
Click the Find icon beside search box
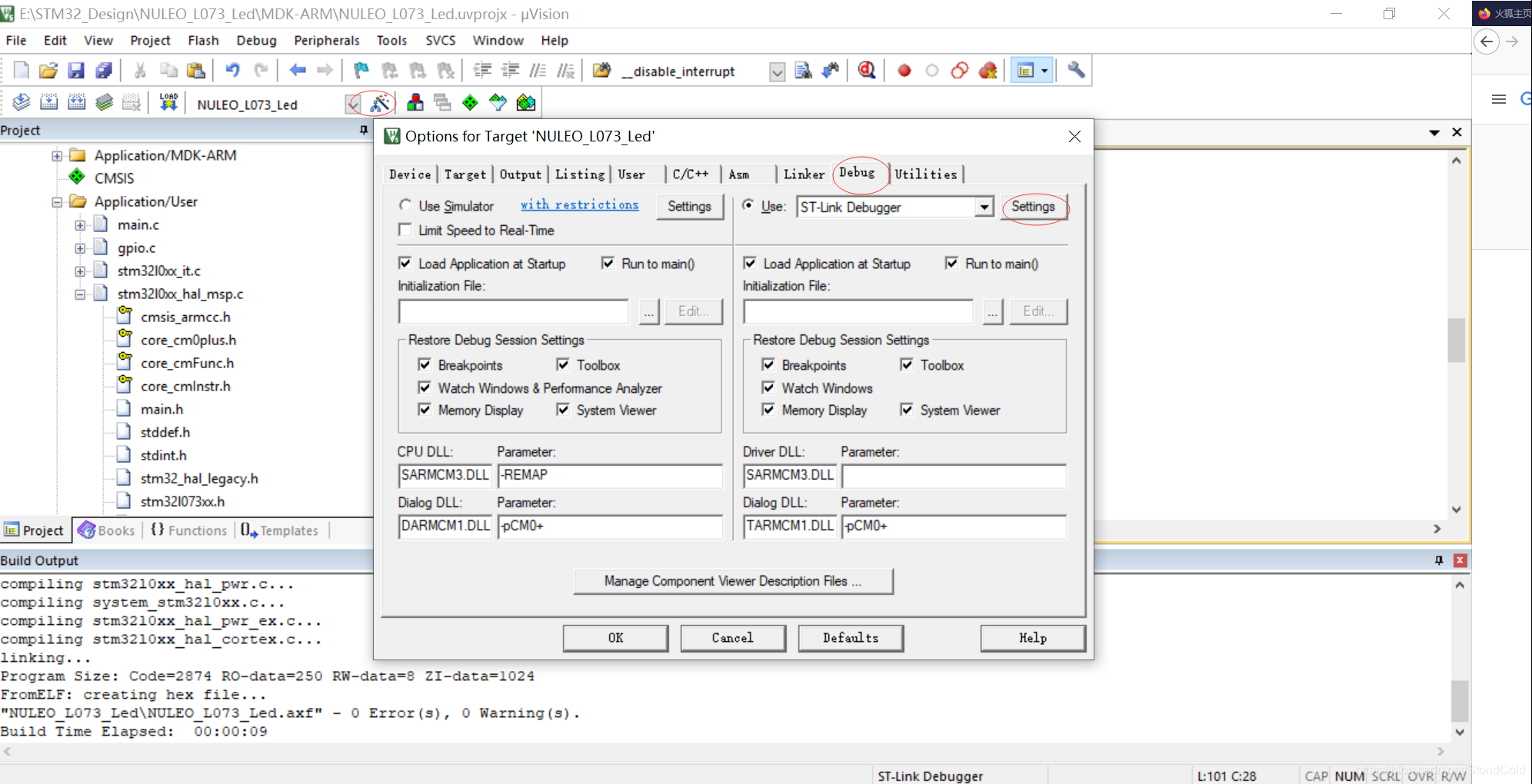803,71
